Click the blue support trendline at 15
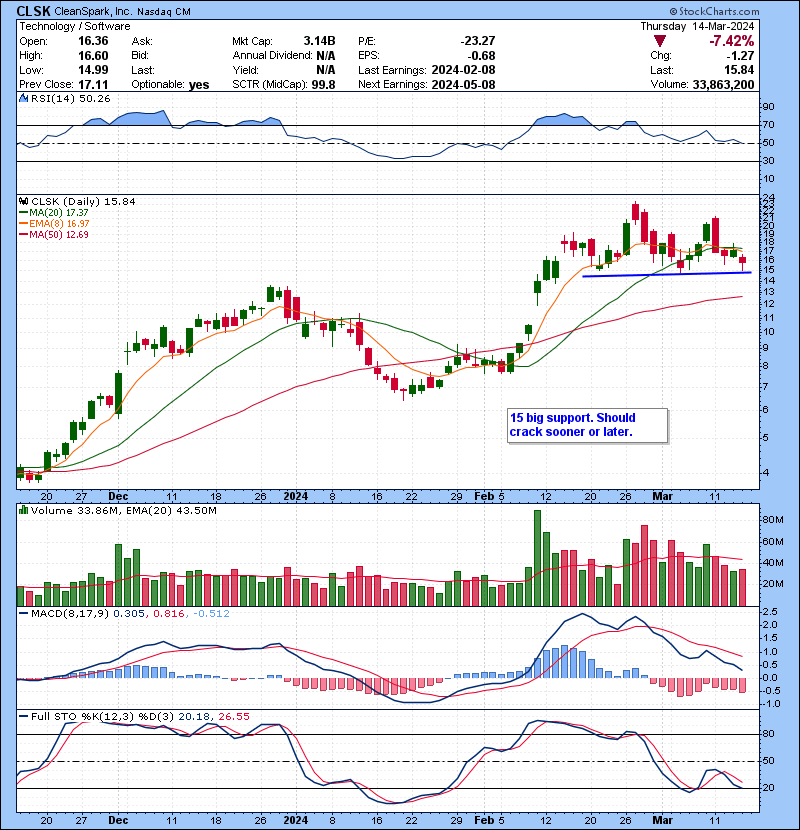 coord(667,274)
